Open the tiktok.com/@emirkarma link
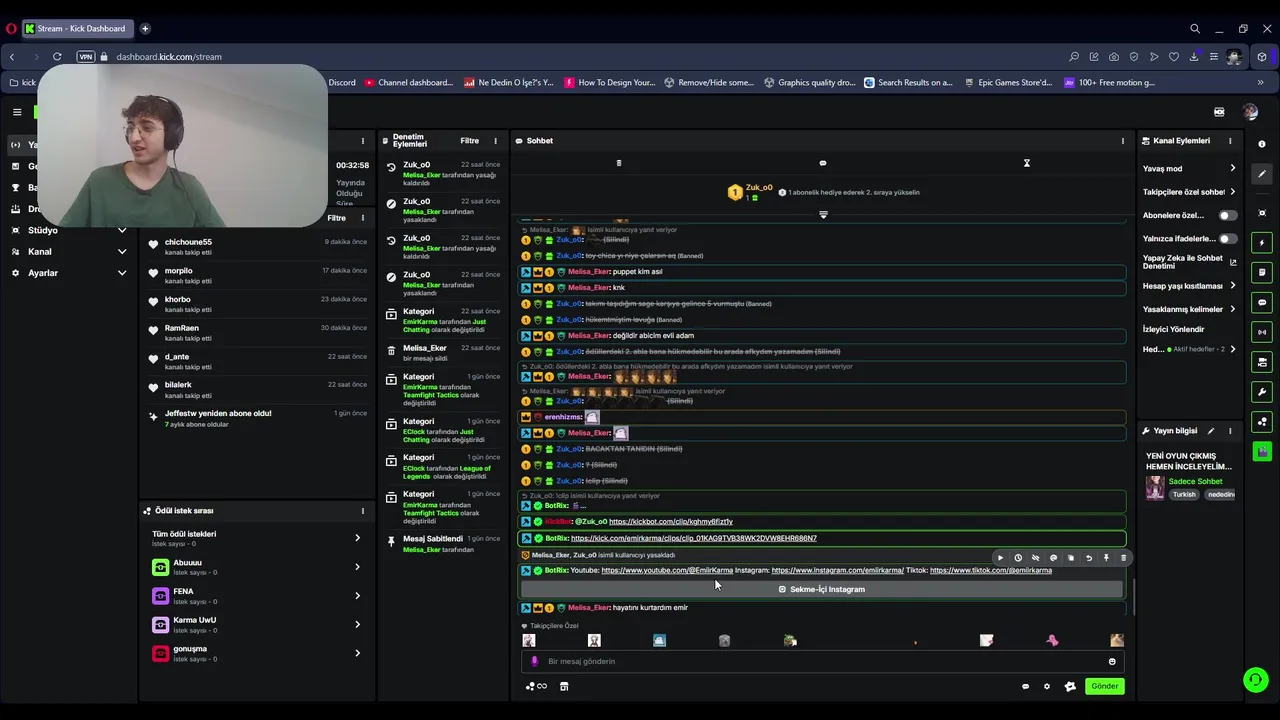 (x=991, y=570)
